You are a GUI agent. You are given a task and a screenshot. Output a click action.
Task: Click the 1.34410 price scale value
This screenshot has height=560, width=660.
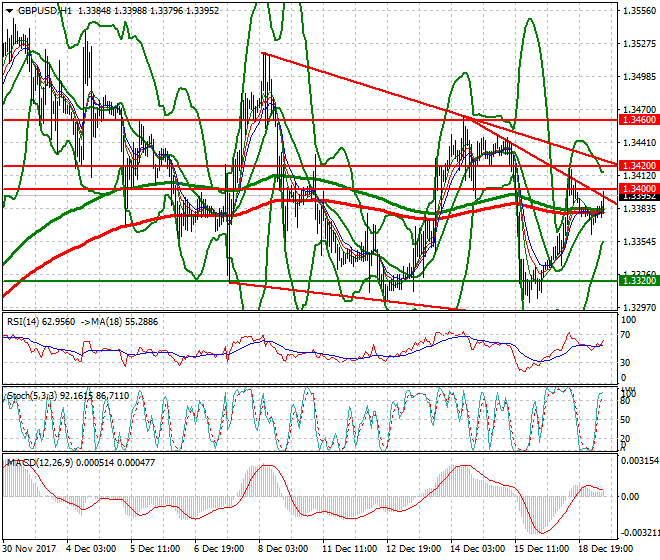[640, 143]
